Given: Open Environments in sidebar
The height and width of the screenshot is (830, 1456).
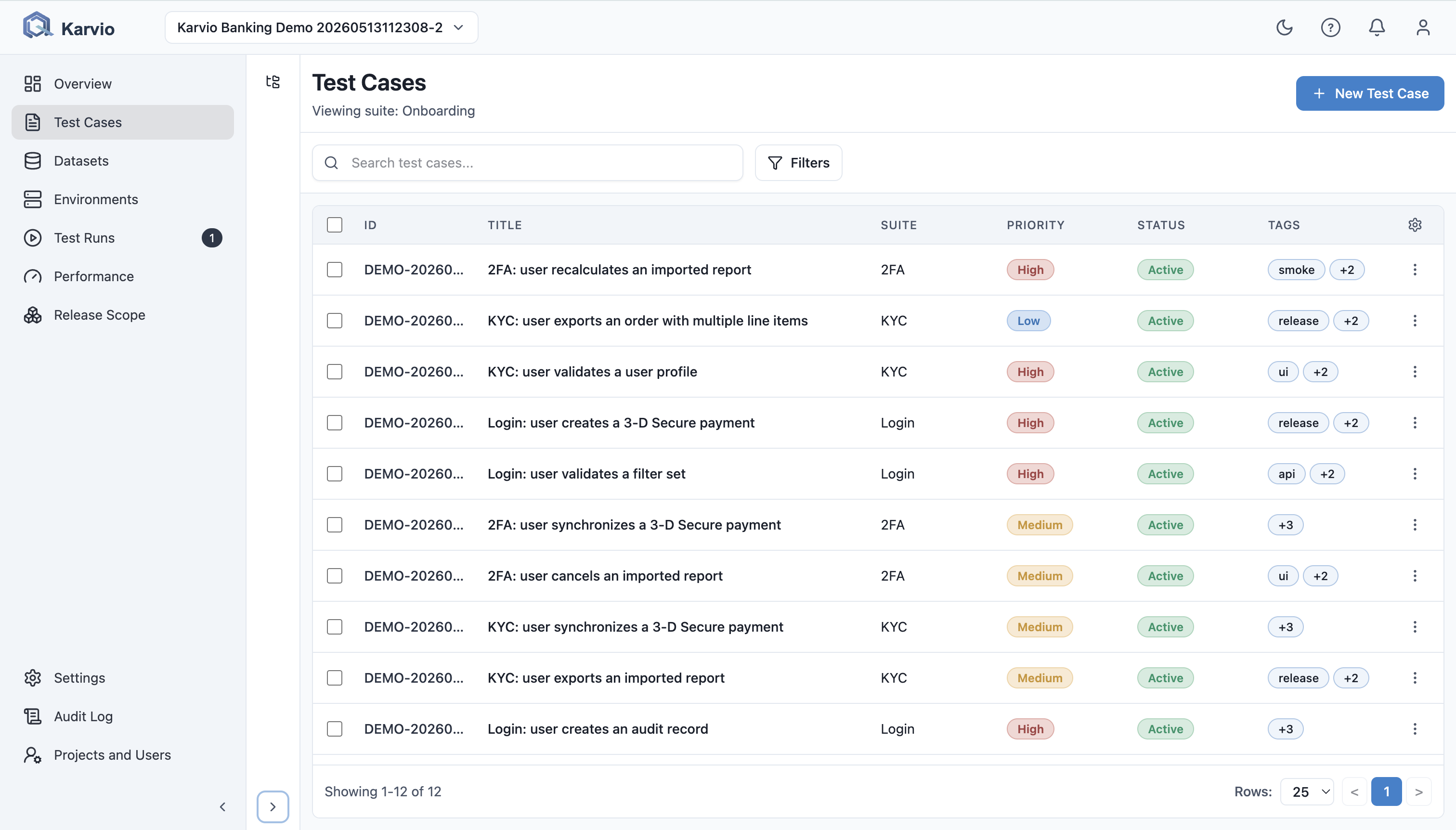Looking at the screenshot, I should click(123, 199).
